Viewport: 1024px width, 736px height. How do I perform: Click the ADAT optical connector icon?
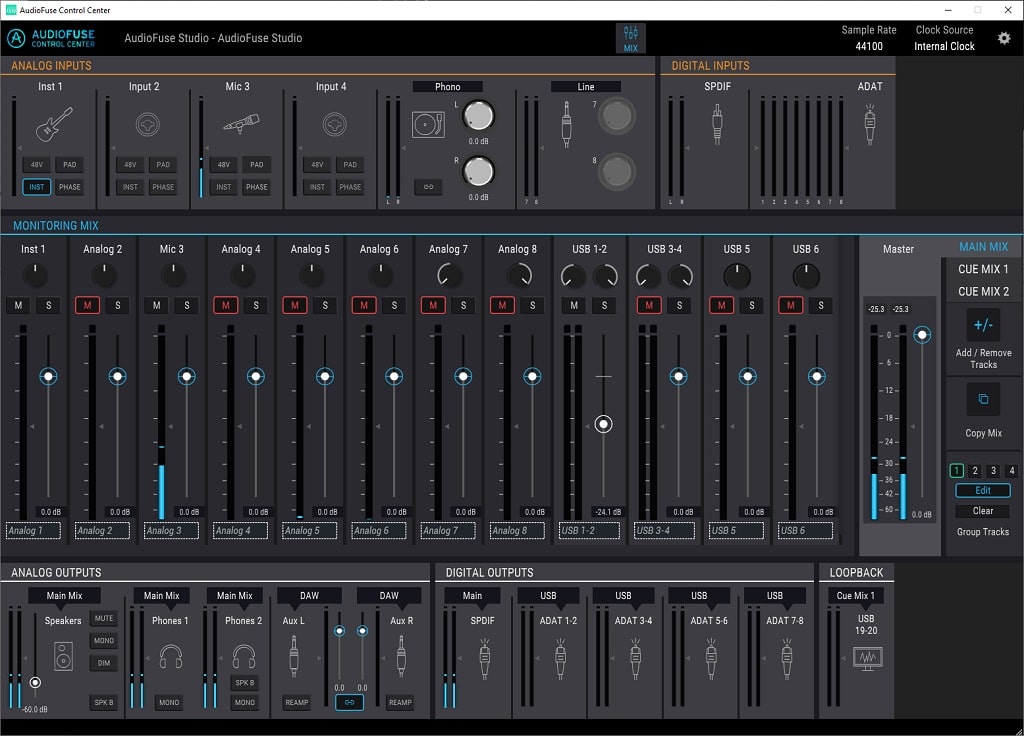pyautogui.click(x=869, y=124)
